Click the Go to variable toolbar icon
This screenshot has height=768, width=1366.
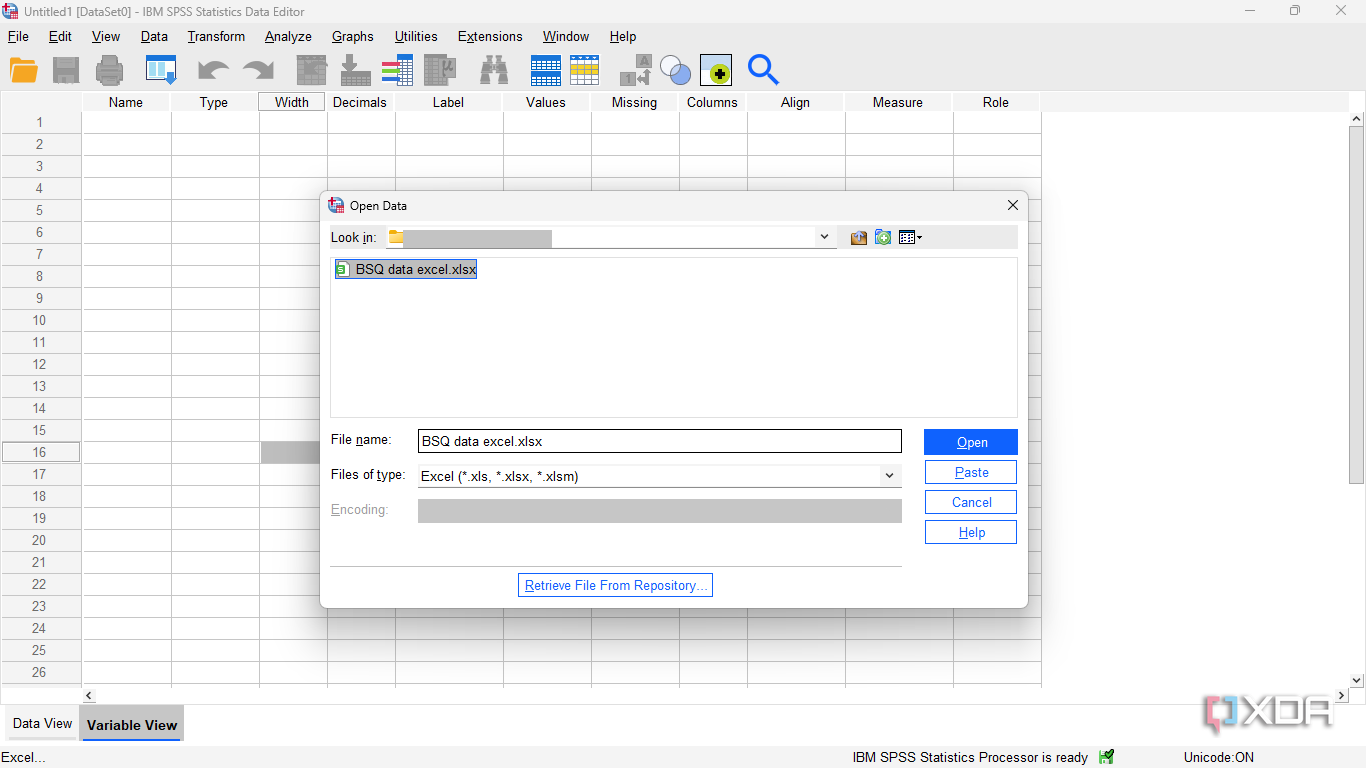click(x=355, y=70)
